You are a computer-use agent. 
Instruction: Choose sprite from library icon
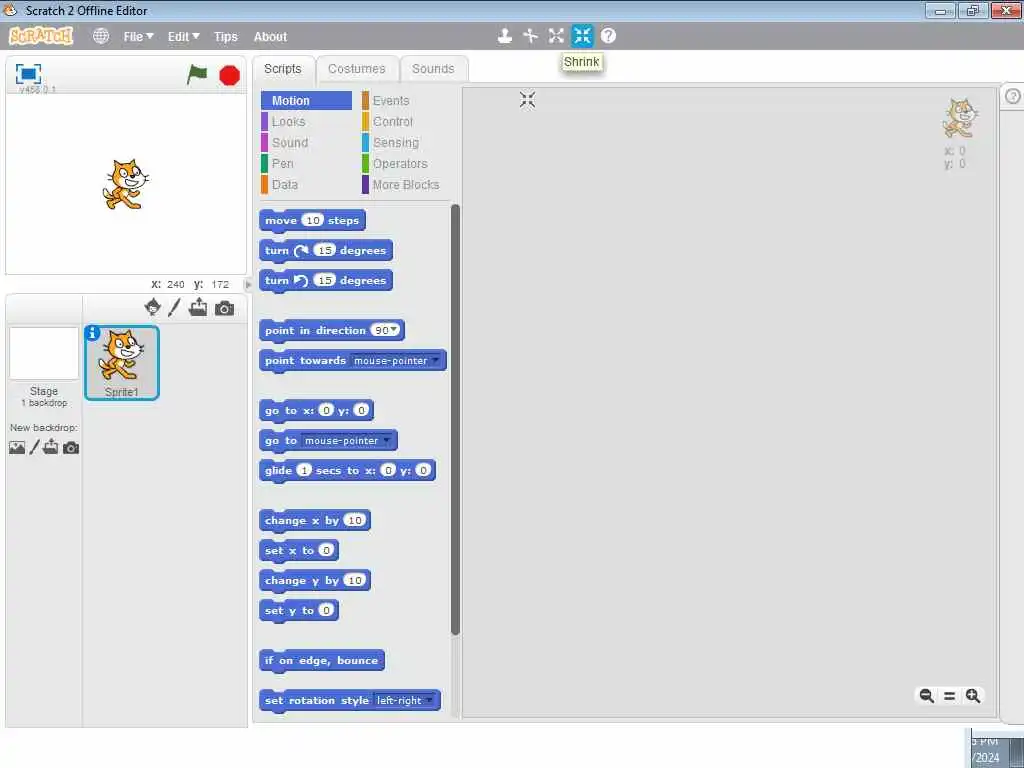(153, 307)
